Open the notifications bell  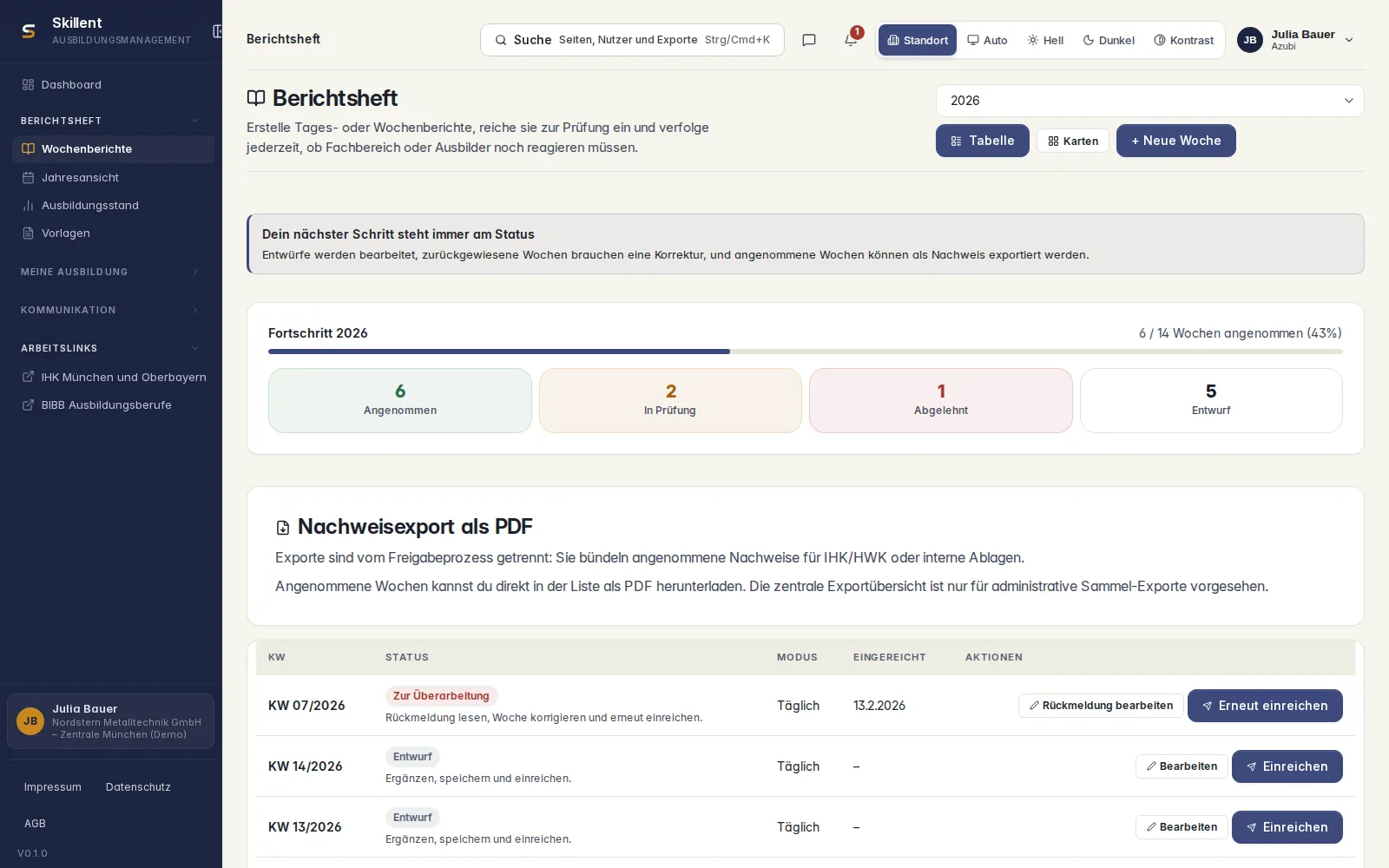tap(851, 40)
